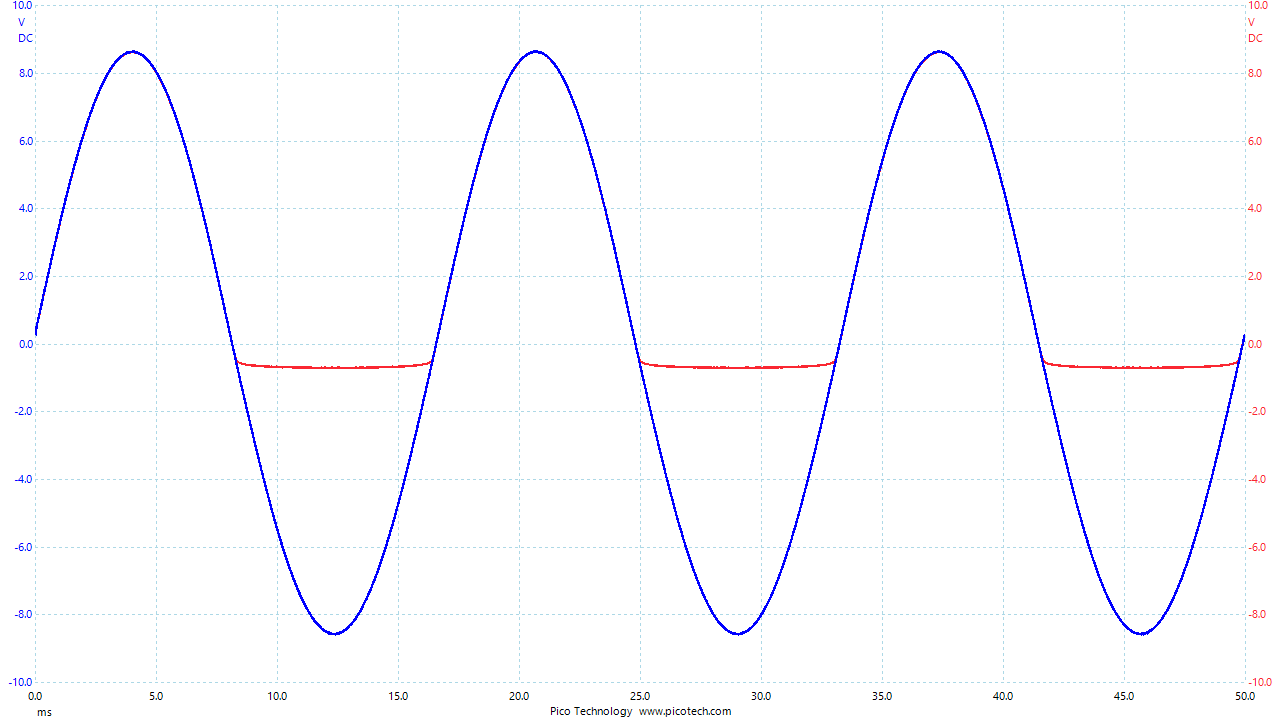This screenshot has width=1280, height=720.
Task: Click the time axis 15.0 label
Action: click(398, 696)
